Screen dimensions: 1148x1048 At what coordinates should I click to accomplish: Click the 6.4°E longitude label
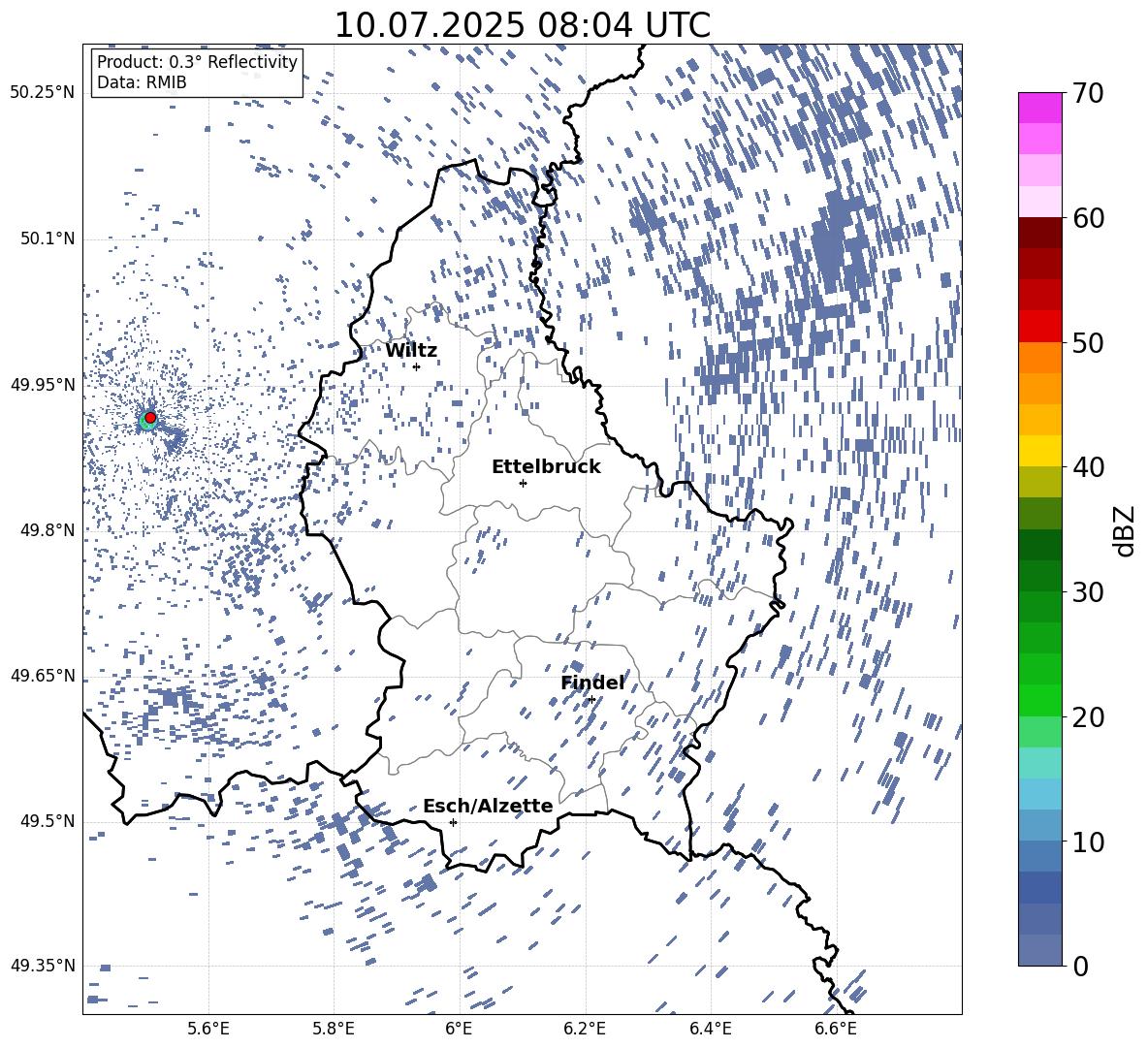click(x=710, y=1029)
